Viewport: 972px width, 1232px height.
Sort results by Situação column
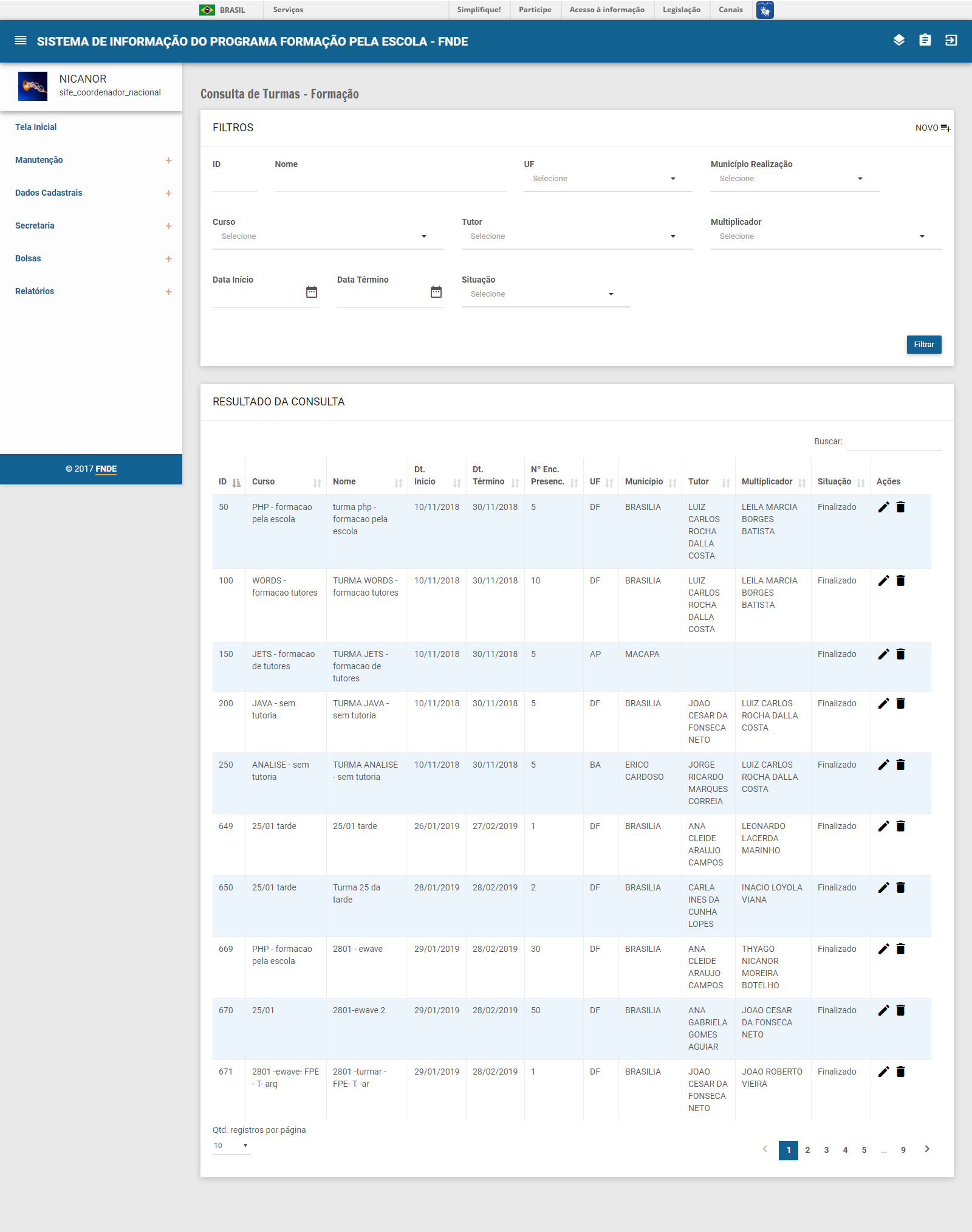(x=861, y=483)
